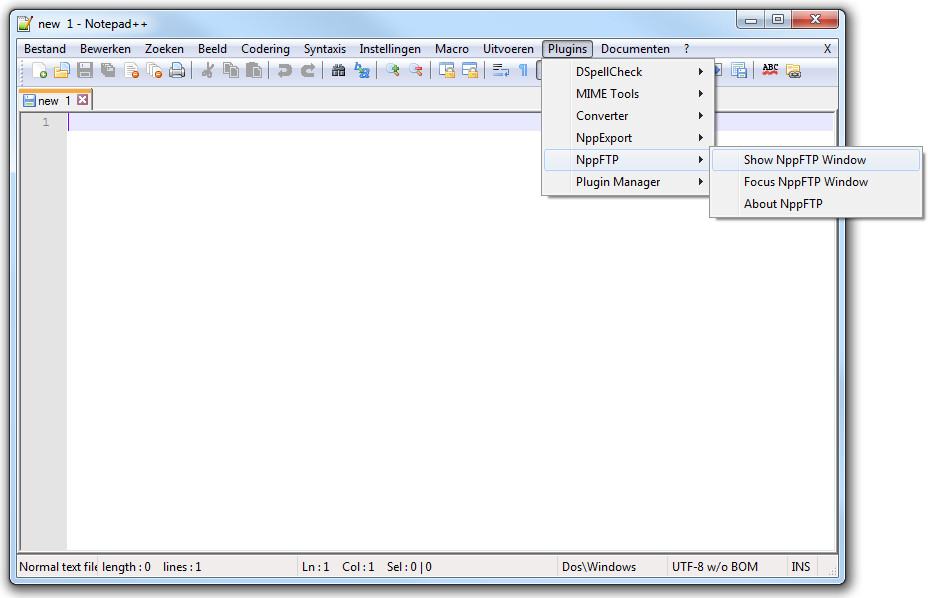Toggle synchronized horizontal scrolling icon
The width and height of the screenshot is (928, 598).
469,70
